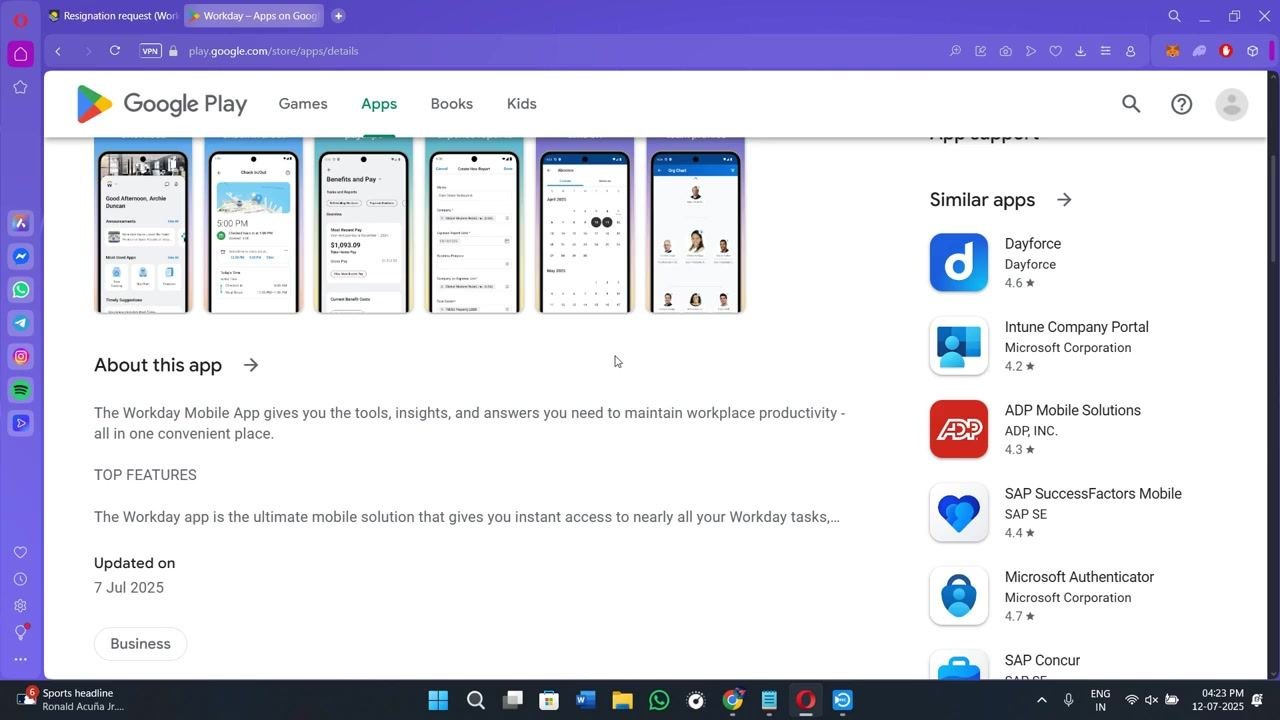This screenshot has height=720, width=1280.
Task: Open the Microsoft Authenticator app icon
Action: tap(959, 596)
